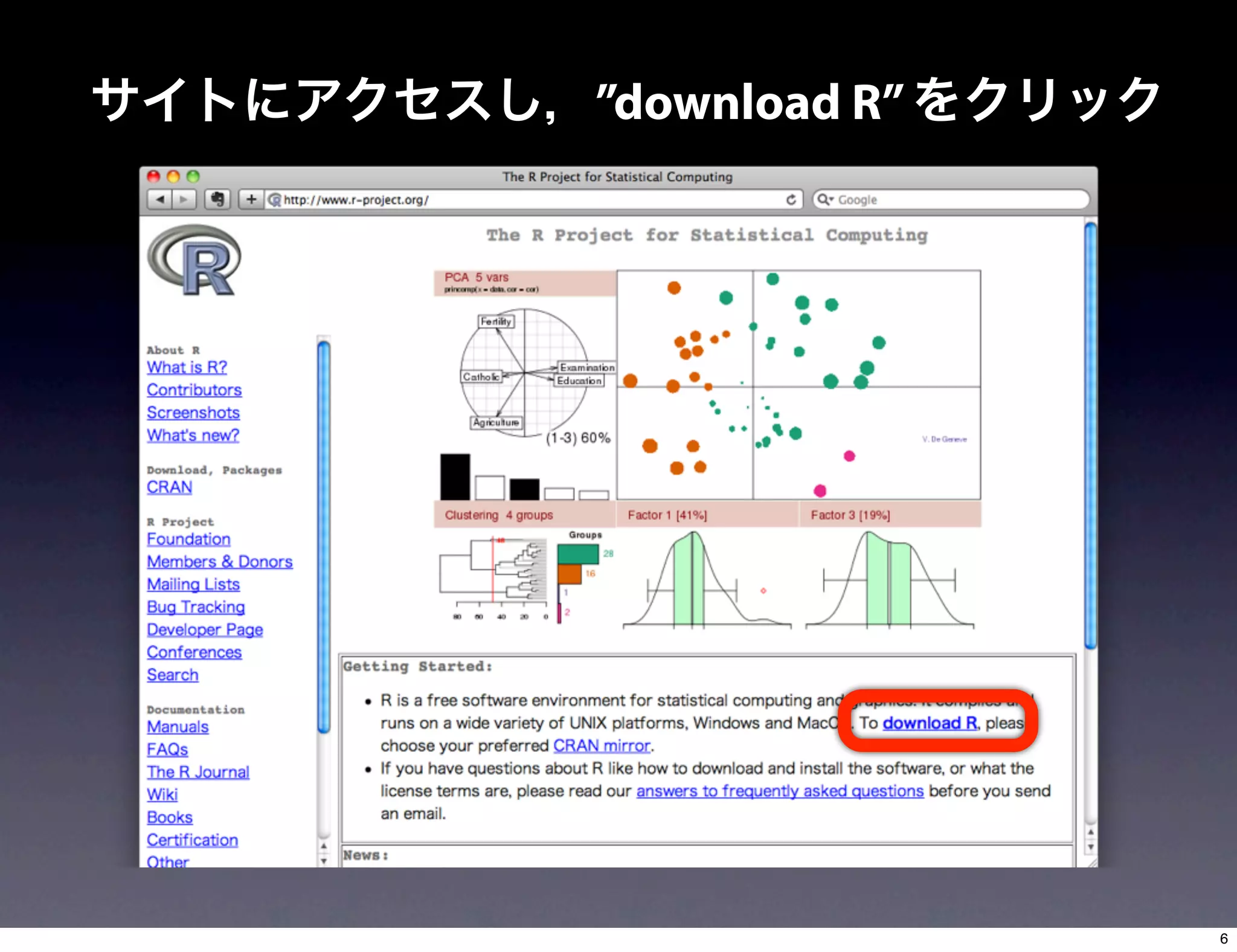Go back with the Safari back arrow
1237x952 pixels.
[159, 199]
